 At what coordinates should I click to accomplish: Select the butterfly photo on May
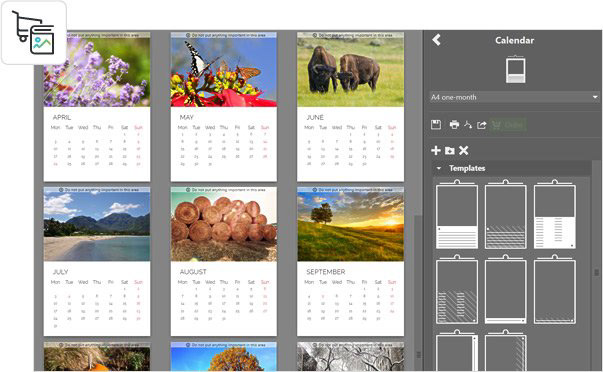224,70
